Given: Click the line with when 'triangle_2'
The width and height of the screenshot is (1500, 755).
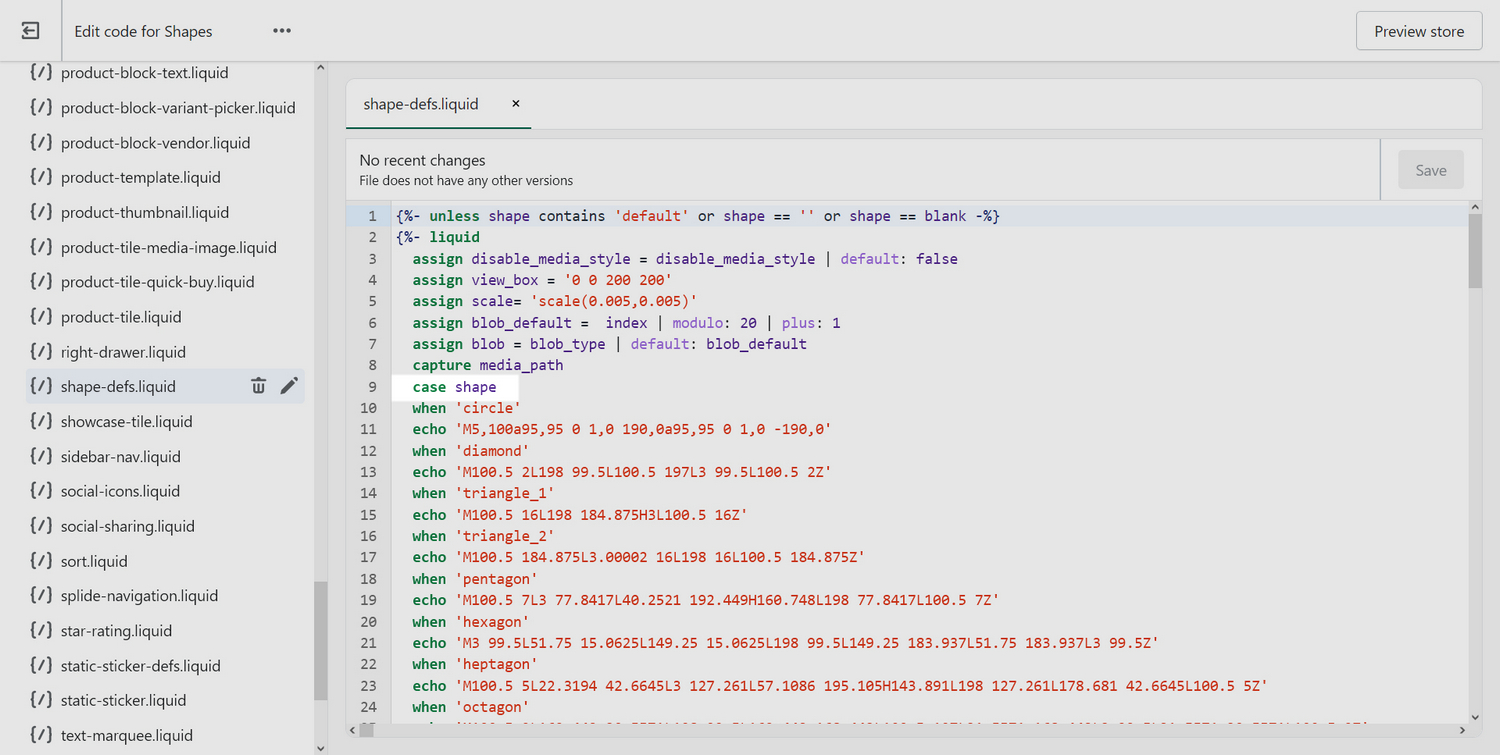Looking at the screenshot, I should tap(483, 536).
